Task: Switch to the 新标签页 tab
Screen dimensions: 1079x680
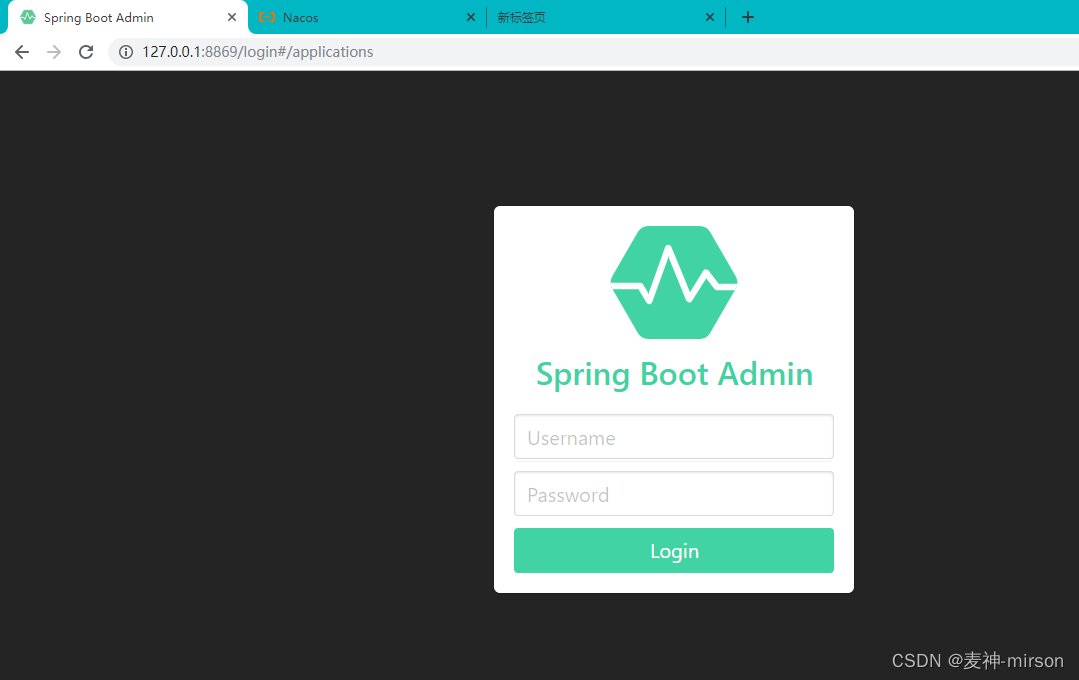Action: [x=605, y=17]
